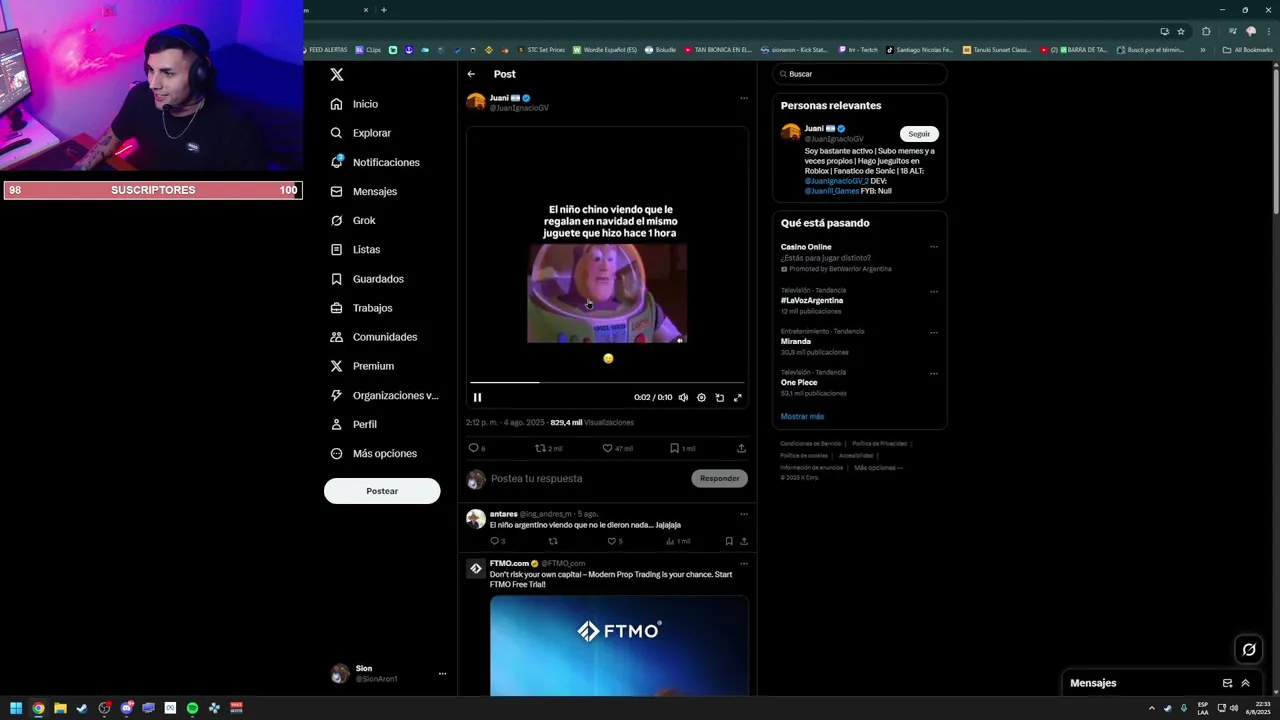Open #LaVozArgentina trend options

coord(934,292)
